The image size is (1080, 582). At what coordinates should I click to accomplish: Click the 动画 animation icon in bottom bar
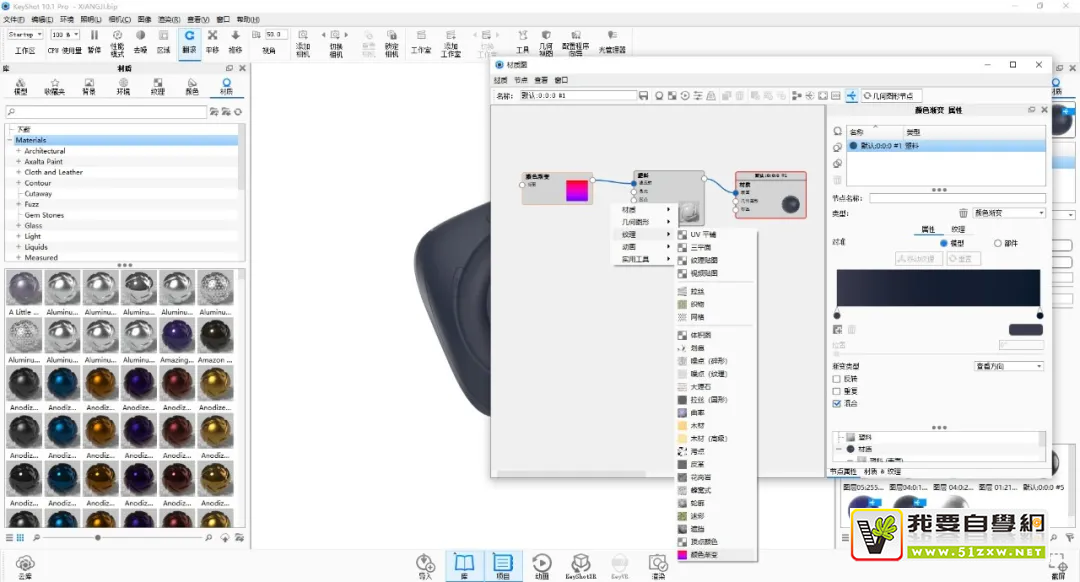coord(541,566)
